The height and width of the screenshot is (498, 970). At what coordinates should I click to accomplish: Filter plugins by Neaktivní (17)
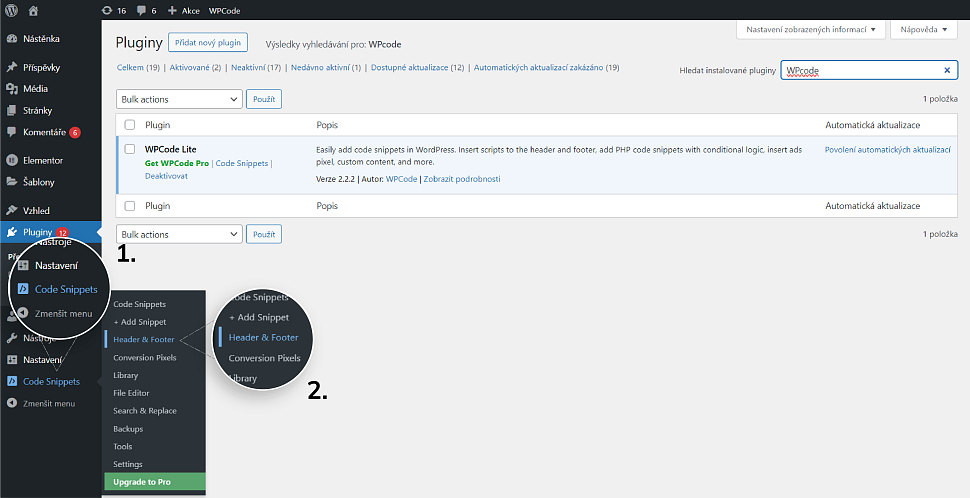click(256, 67)
